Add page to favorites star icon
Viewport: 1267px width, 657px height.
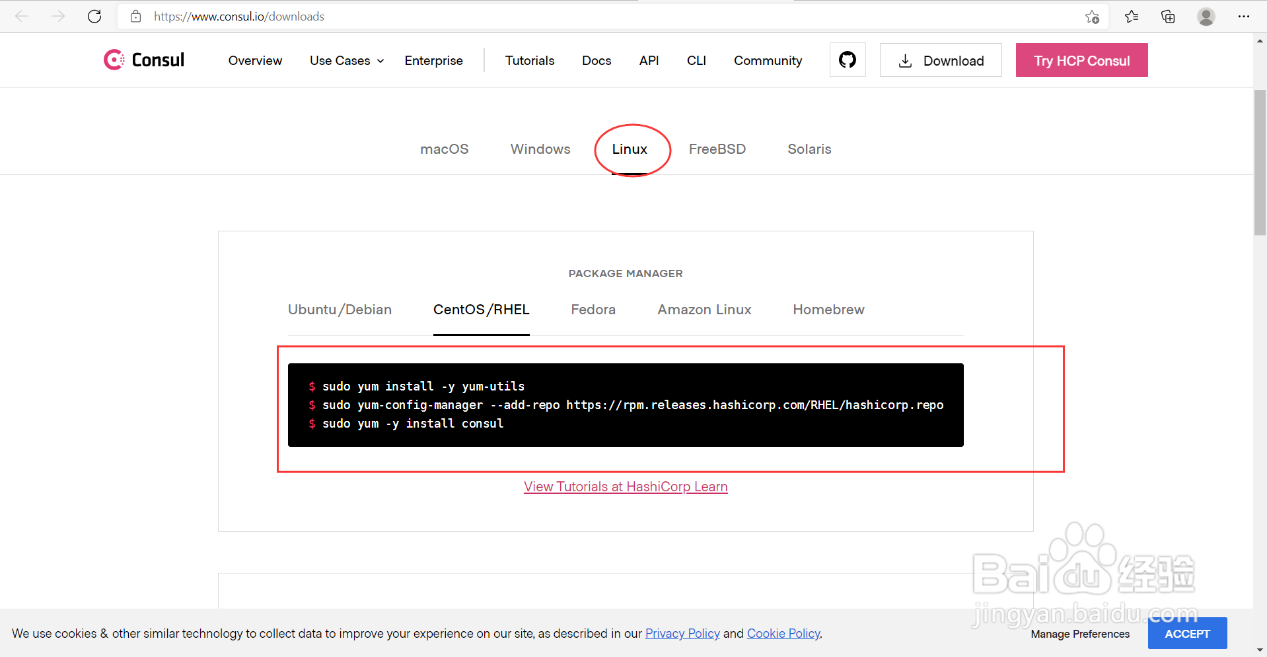coord(1092,17)
